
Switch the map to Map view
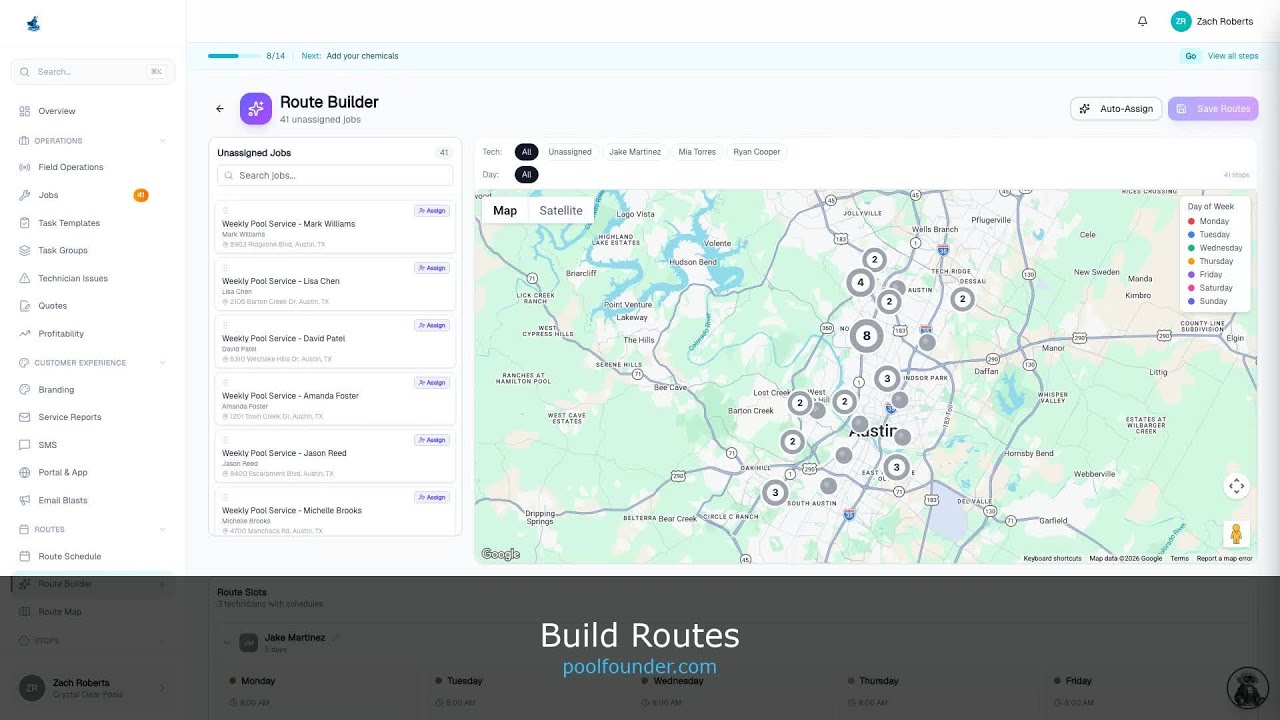click(x=505, y=211)
